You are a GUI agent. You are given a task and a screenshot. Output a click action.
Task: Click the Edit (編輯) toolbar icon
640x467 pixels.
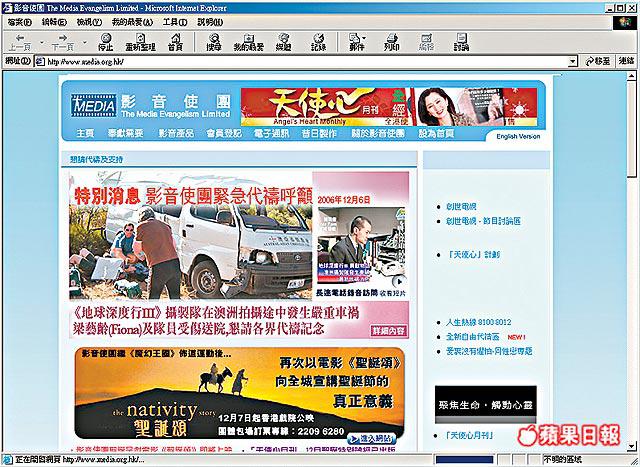click(427, 42)
